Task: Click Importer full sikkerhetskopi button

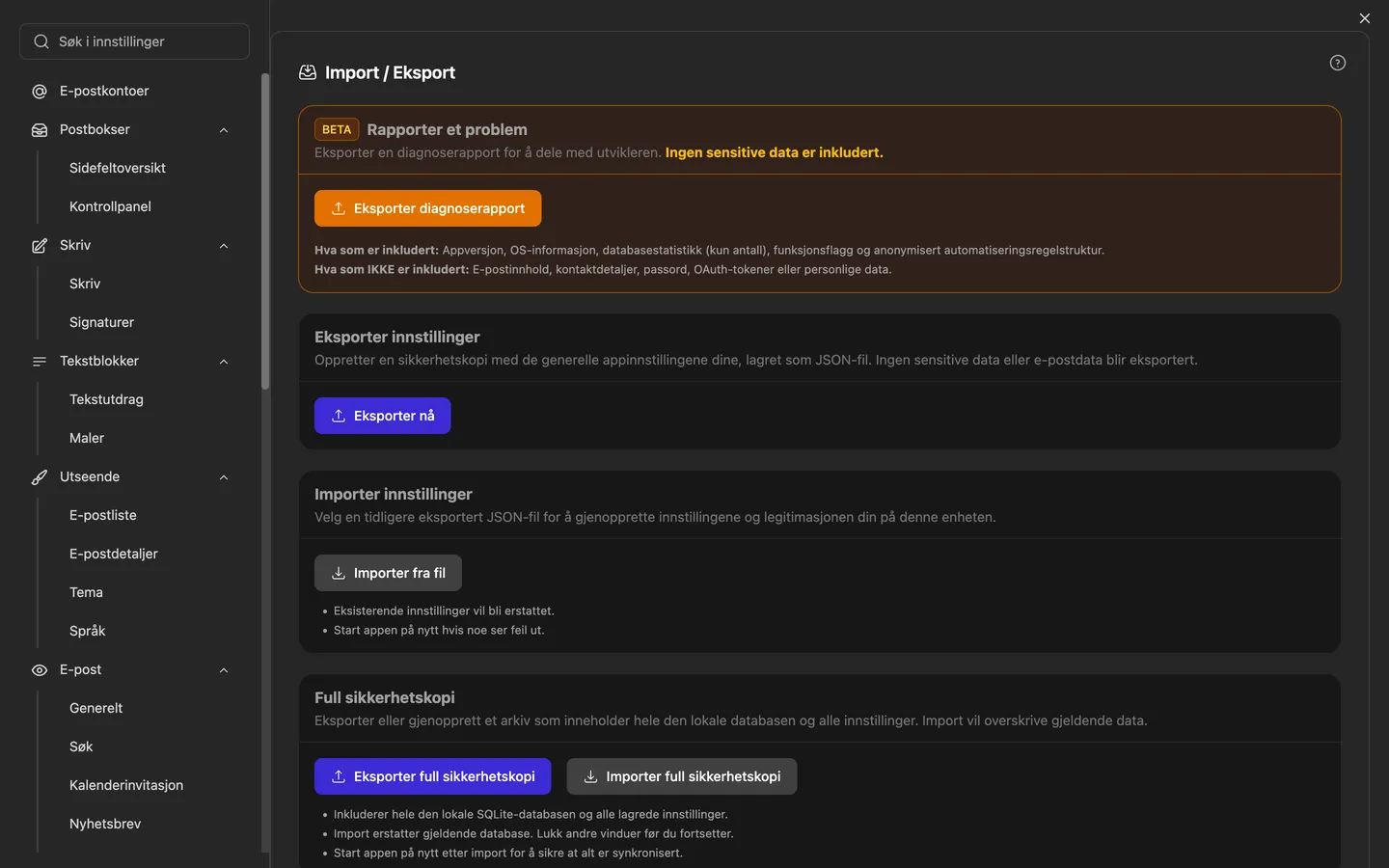Action: pyautogui.click(x=682, y=776)
